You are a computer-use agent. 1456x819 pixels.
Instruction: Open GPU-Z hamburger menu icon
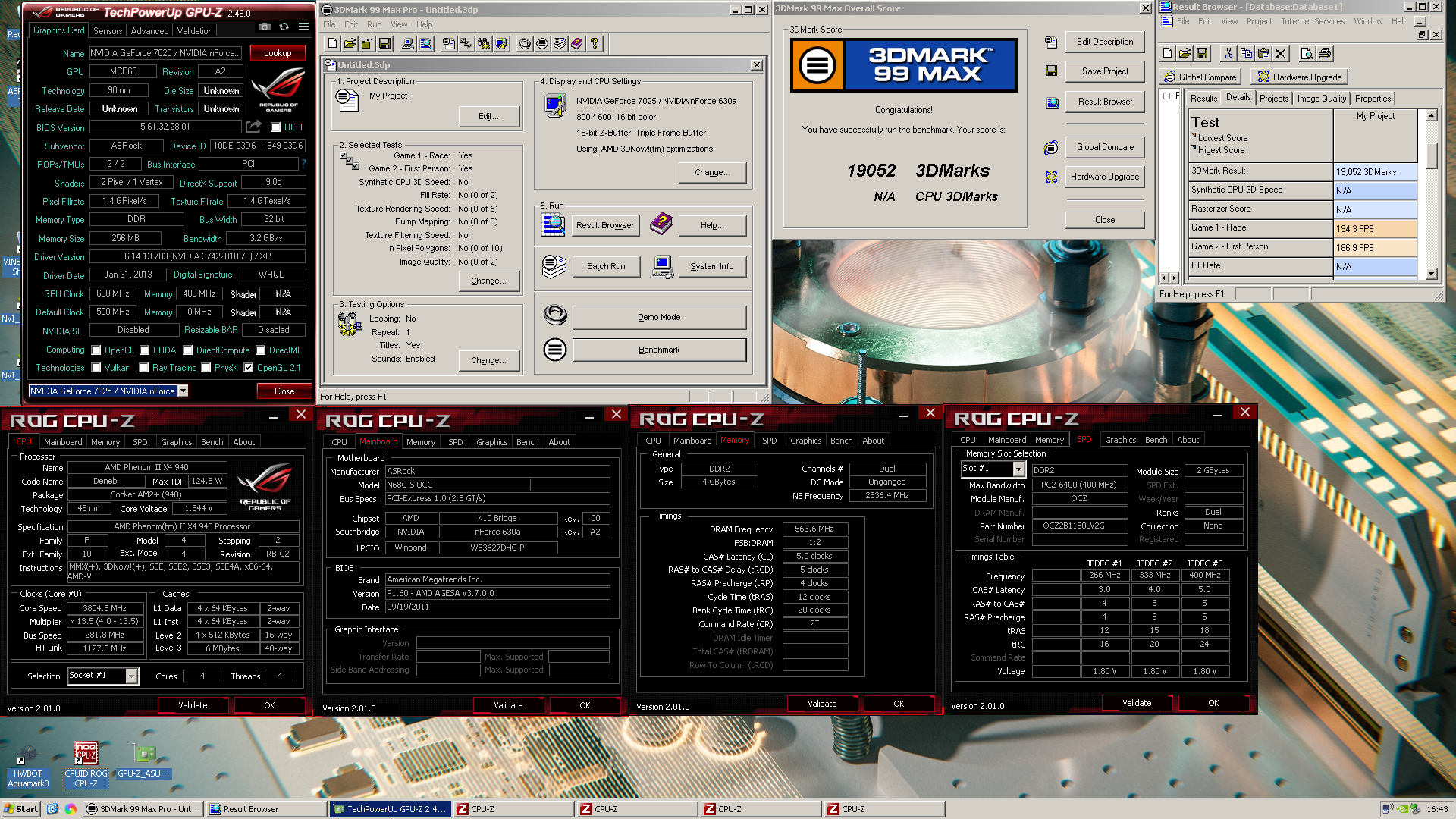tap(303, 27)
